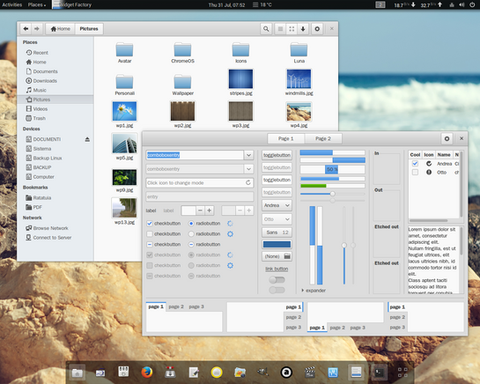The image size is (480, 384).
Task: Click the first enabled togglebutton
Action: pos(277,155)
